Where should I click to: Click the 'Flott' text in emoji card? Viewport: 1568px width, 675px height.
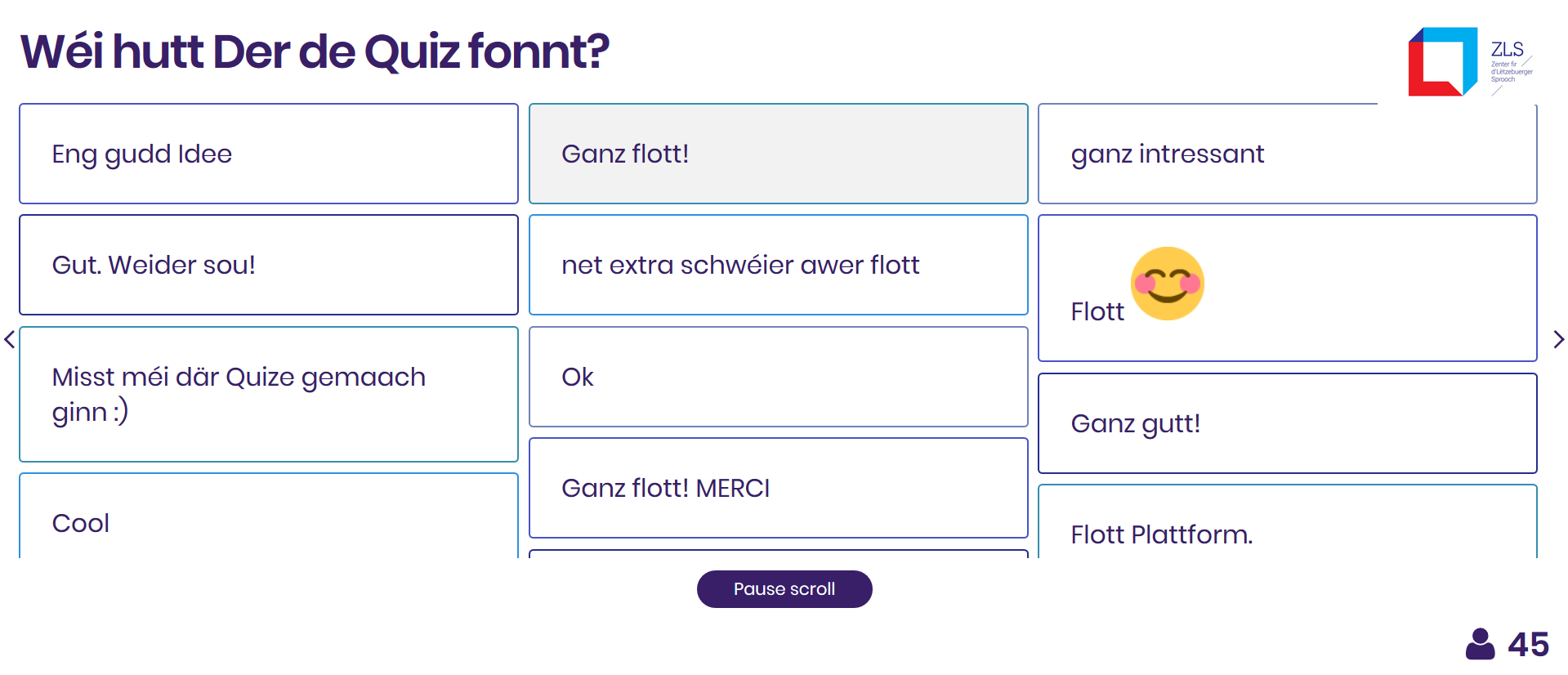click(x=1097, y=311)
